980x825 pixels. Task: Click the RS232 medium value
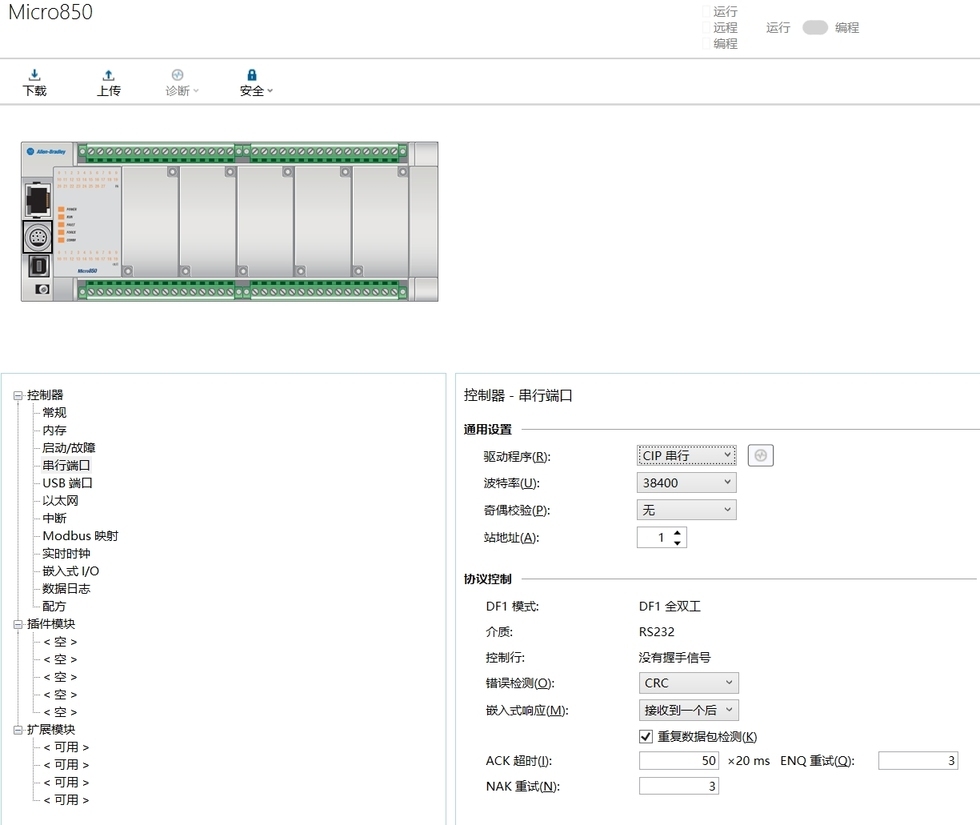tap(656, 632)
